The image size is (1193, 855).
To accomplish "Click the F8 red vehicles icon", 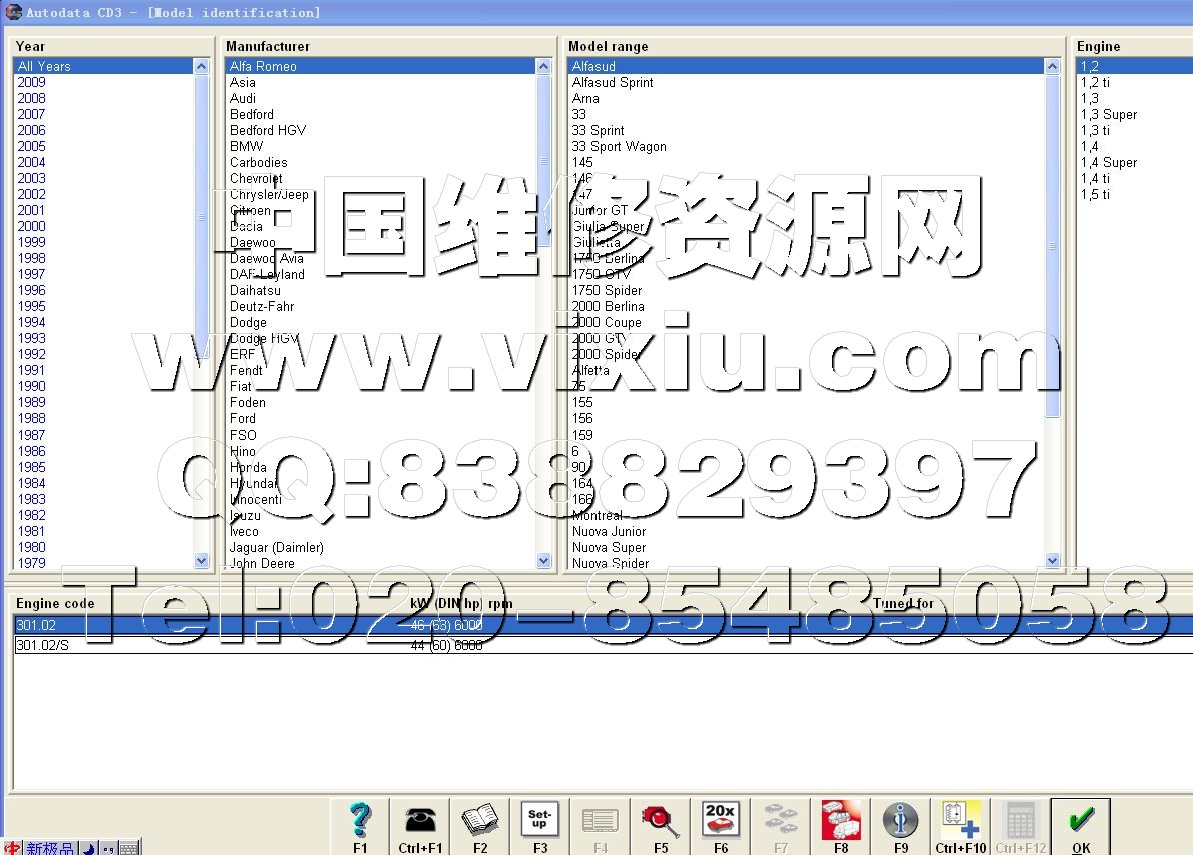I will (840, 822).
